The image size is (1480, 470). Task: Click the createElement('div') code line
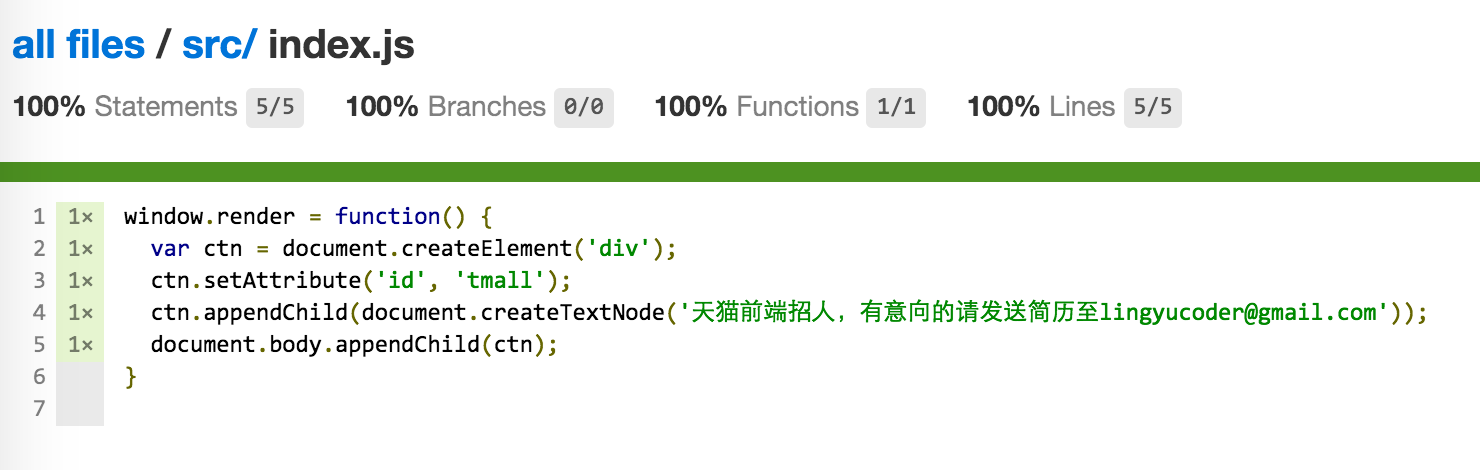pyautogui.click(x=413, y=249)
